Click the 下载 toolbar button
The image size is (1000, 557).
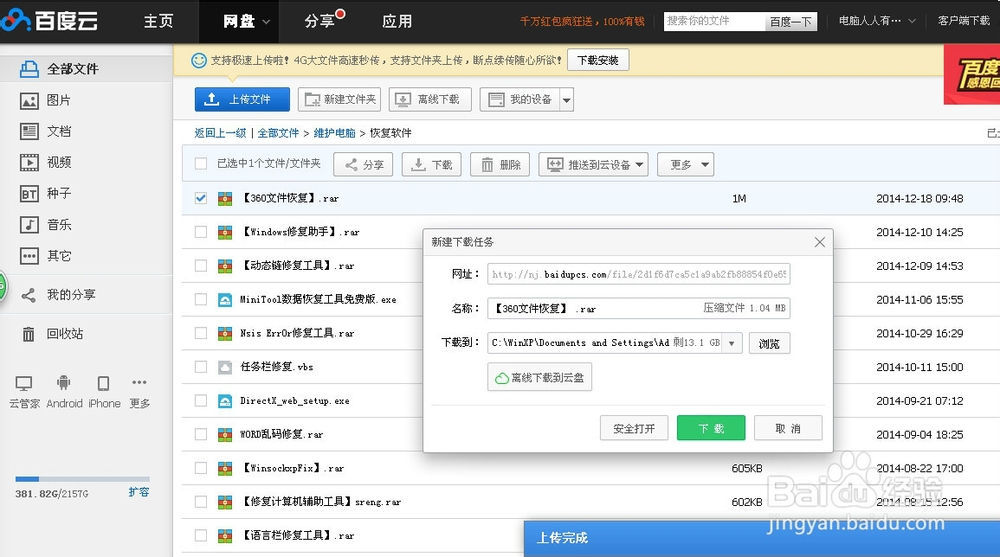[x=432, y=165]
